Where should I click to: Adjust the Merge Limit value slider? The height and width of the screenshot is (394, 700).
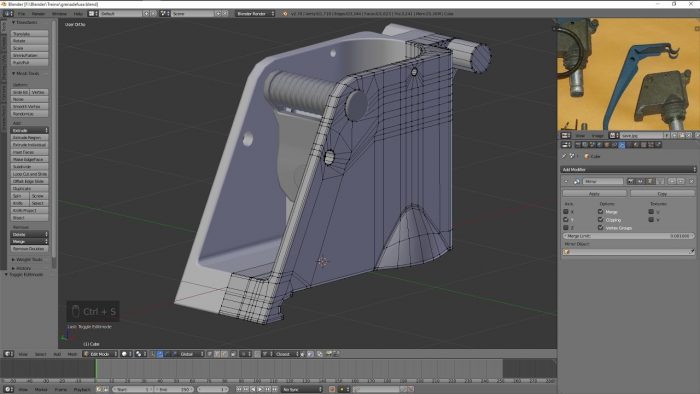[629, 236]
